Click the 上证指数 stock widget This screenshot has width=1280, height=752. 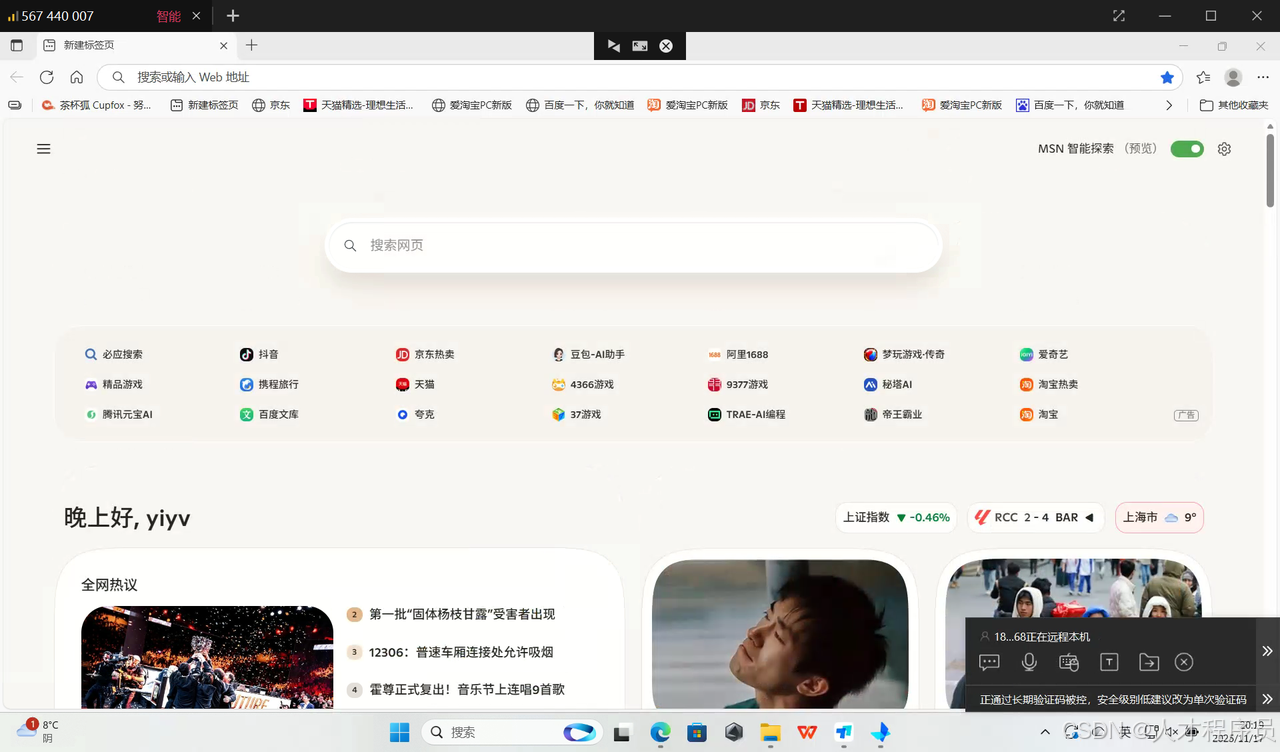click(x=896, y=517)
